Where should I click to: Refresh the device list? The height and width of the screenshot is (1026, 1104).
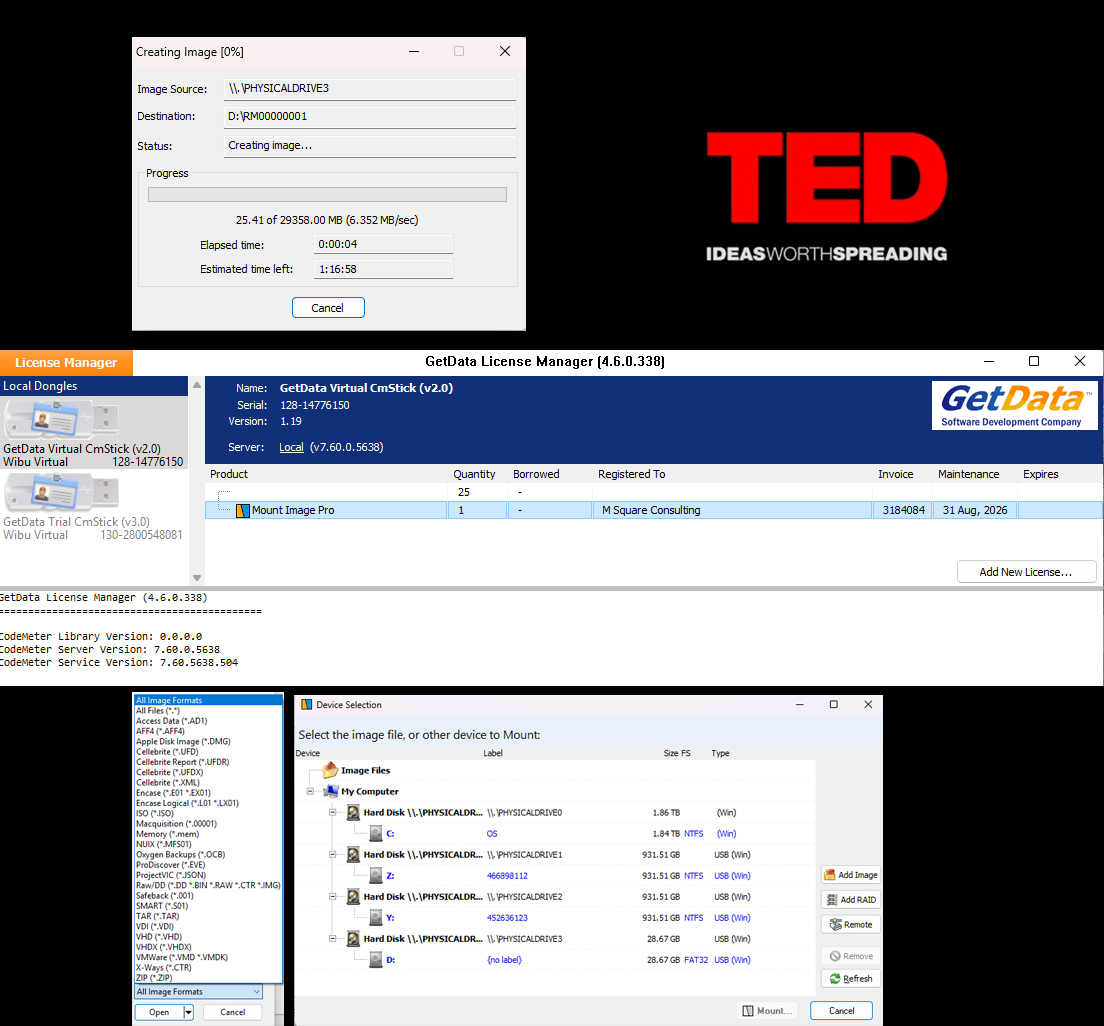[x=850, y=979]
